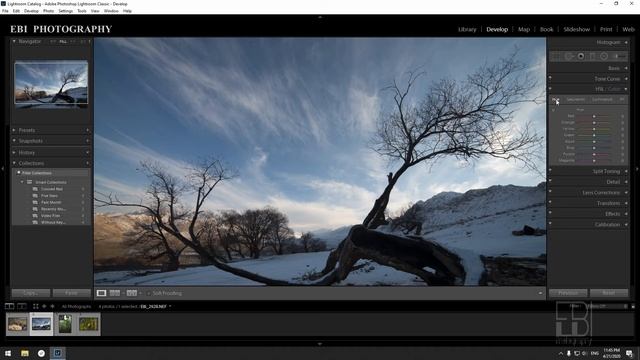Toggle the Tone Curve panel switch
Screen dimensions: 640x360
(x=550, y=78)
